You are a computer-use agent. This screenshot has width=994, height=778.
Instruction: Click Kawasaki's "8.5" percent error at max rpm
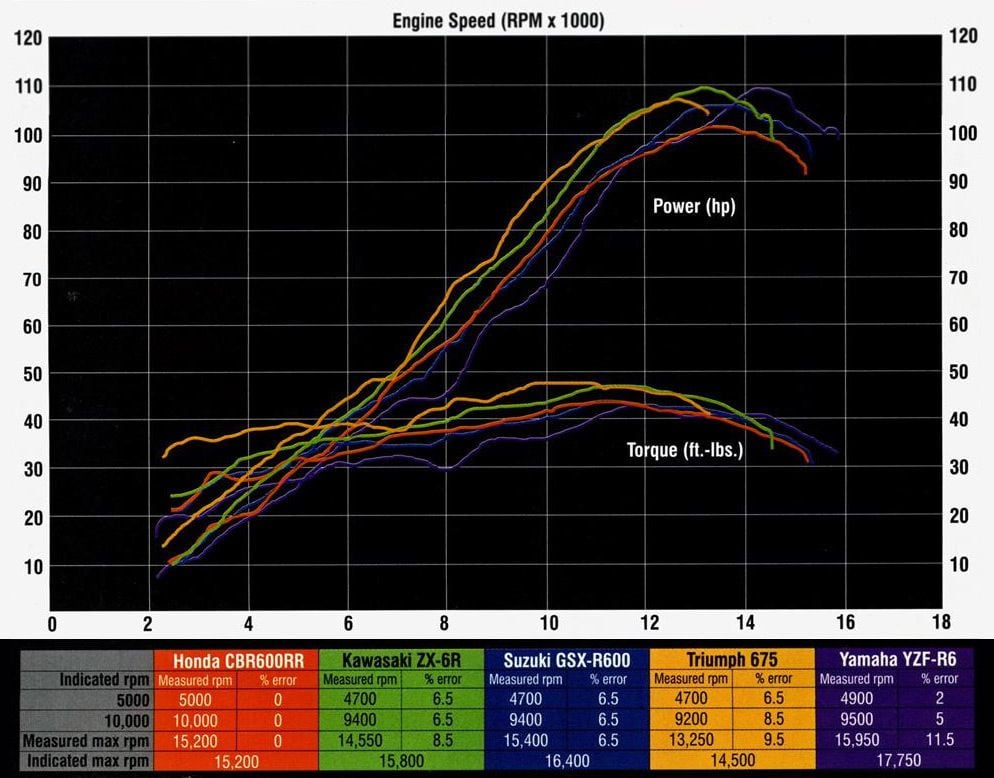click(x=442, y=741)
